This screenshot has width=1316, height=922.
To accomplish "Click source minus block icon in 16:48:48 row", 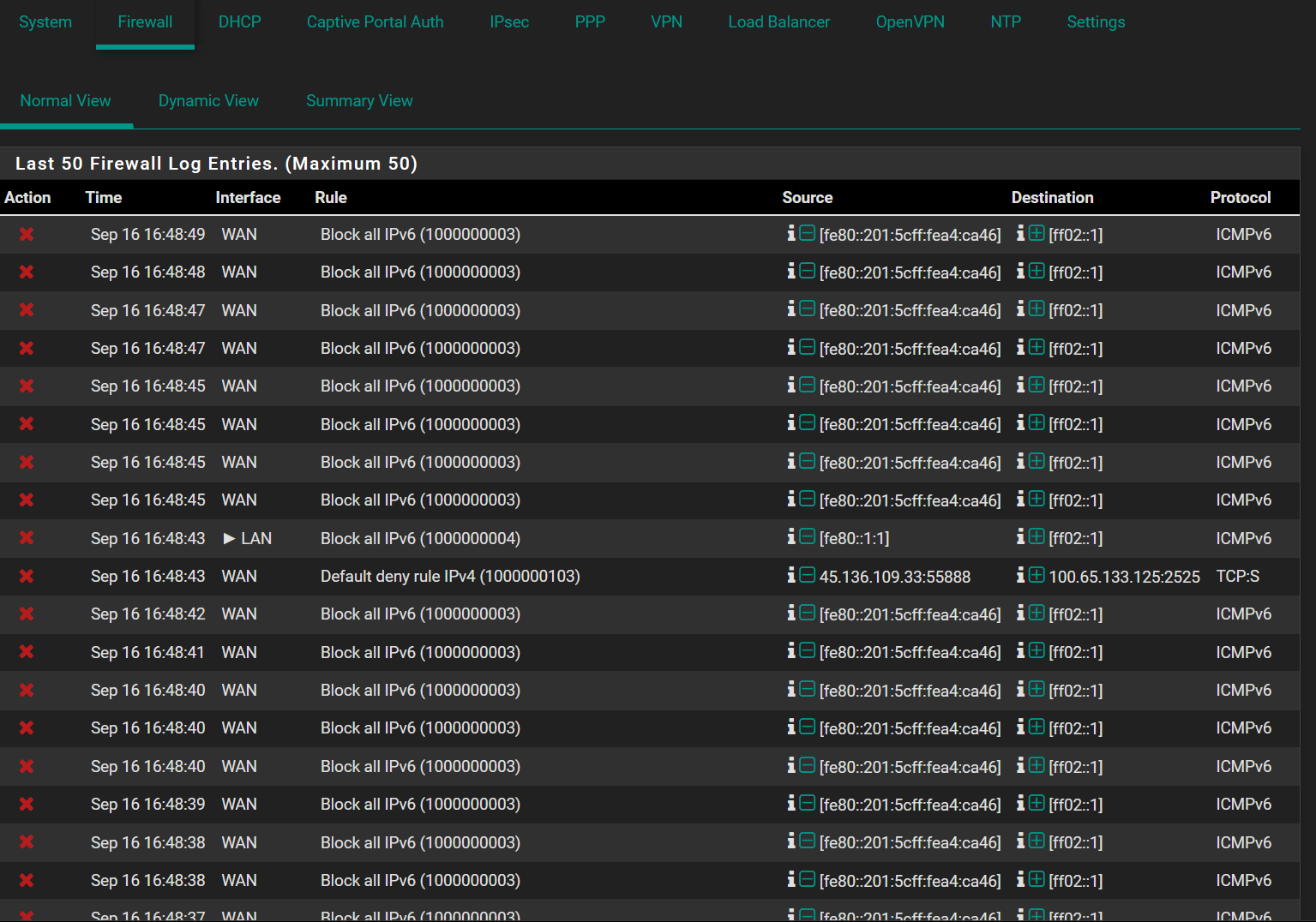I will [807, 271].
